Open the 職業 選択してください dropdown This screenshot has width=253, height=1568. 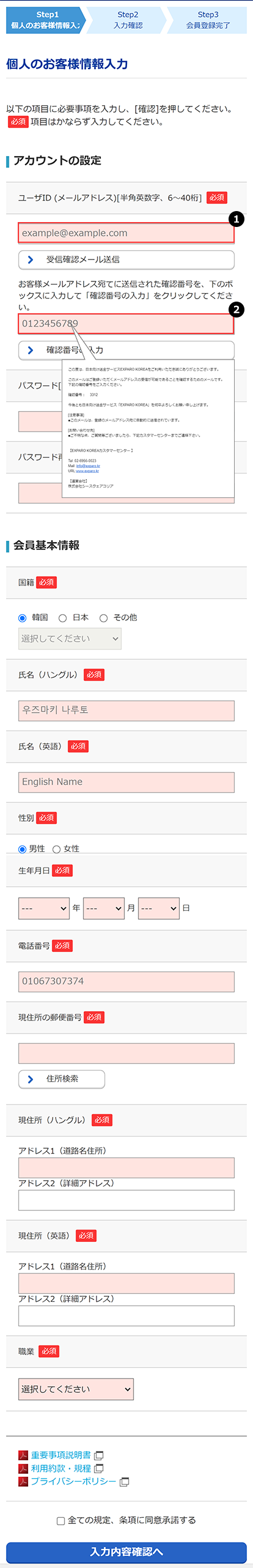[x=76, y=1389]
